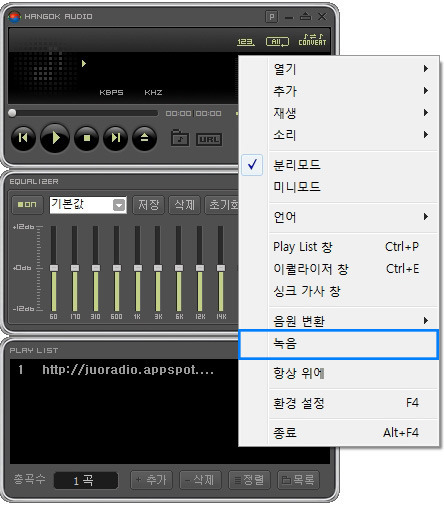Click the 목록 playlist list button

pos(298,480)
